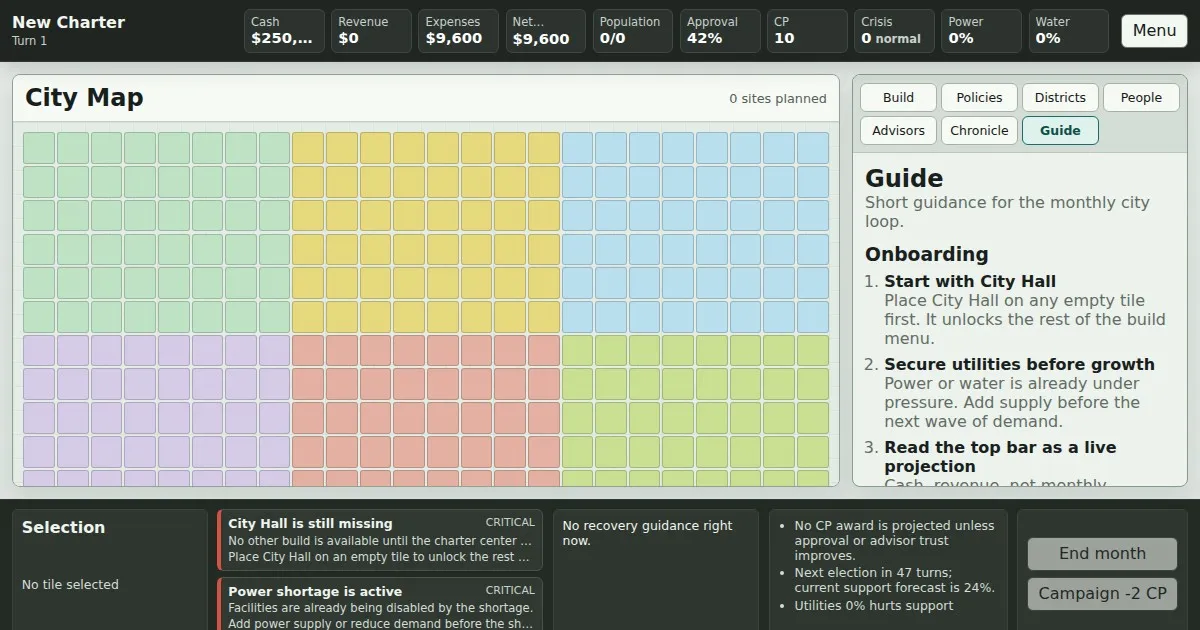Screen dimensions: 1200x630
Task: Click the Population stat card
Action: click(632, 31)
